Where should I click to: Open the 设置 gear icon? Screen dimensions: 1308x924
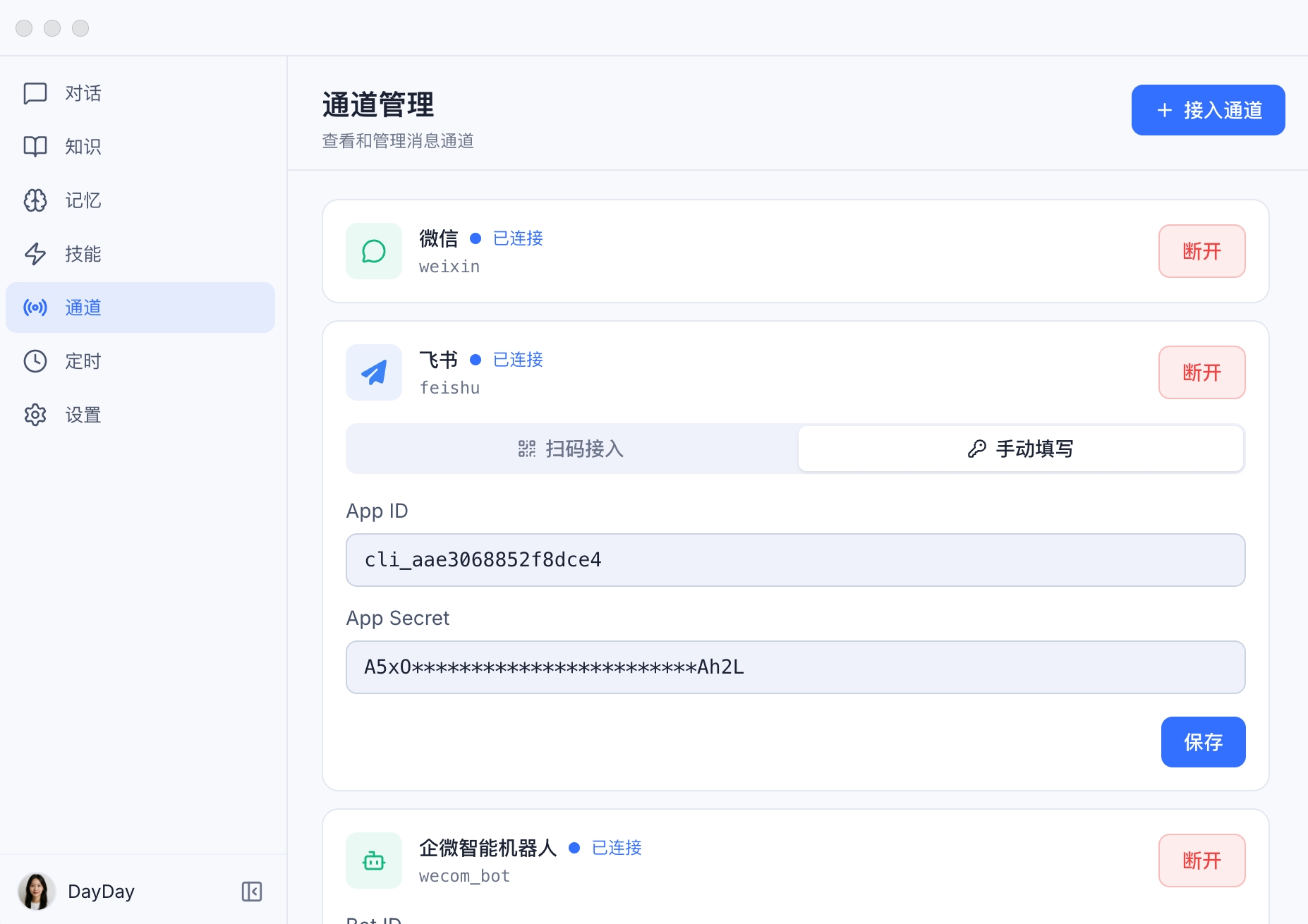coord(35,415)
